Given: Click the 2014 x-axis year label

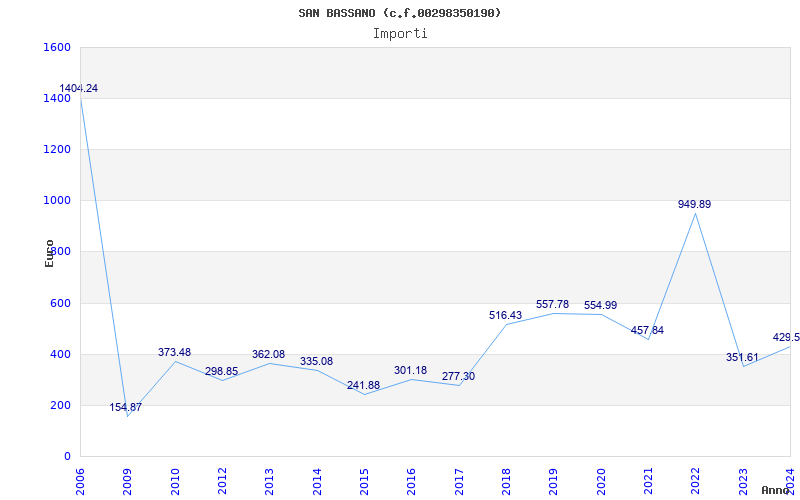Looking at the screenshot, I should (317, 481).
